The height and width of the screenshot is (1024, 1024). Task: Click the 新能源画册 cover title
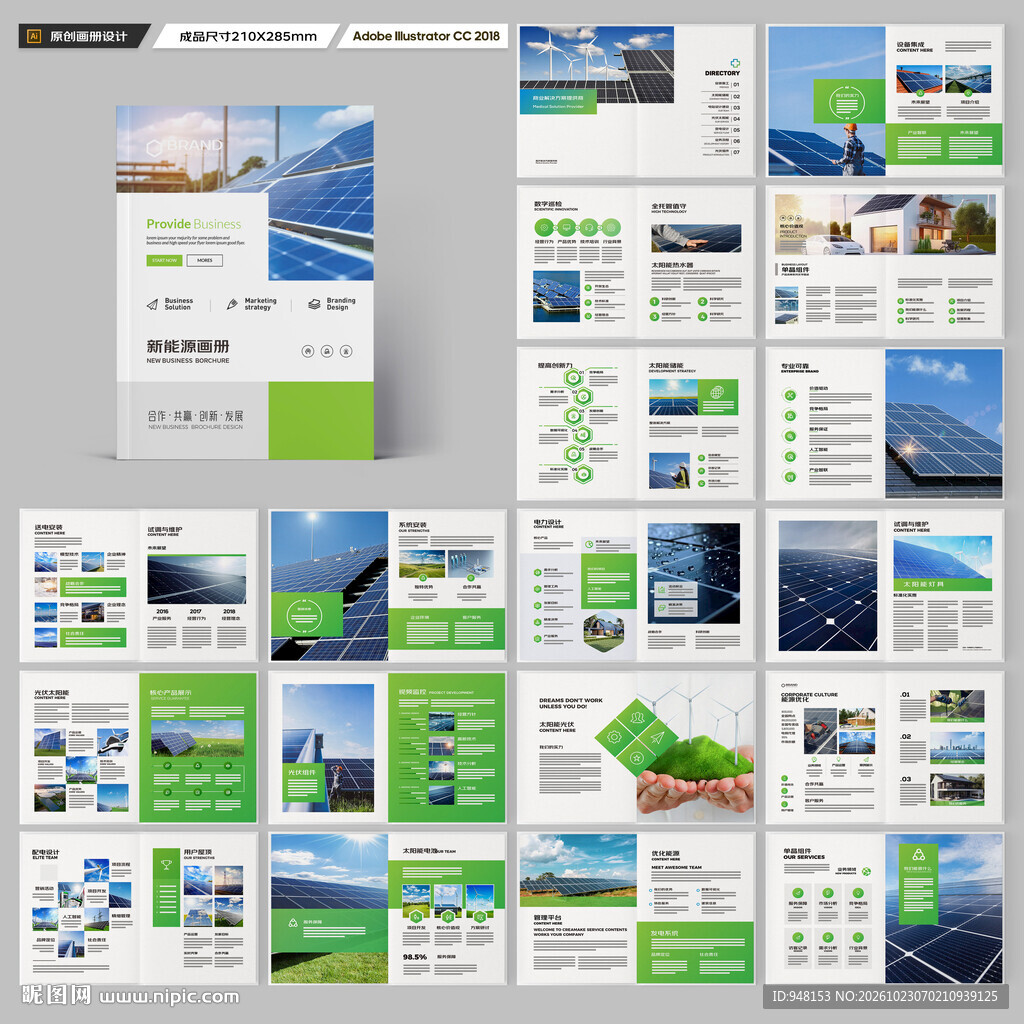pyautogui.click(x=188, y=346)
